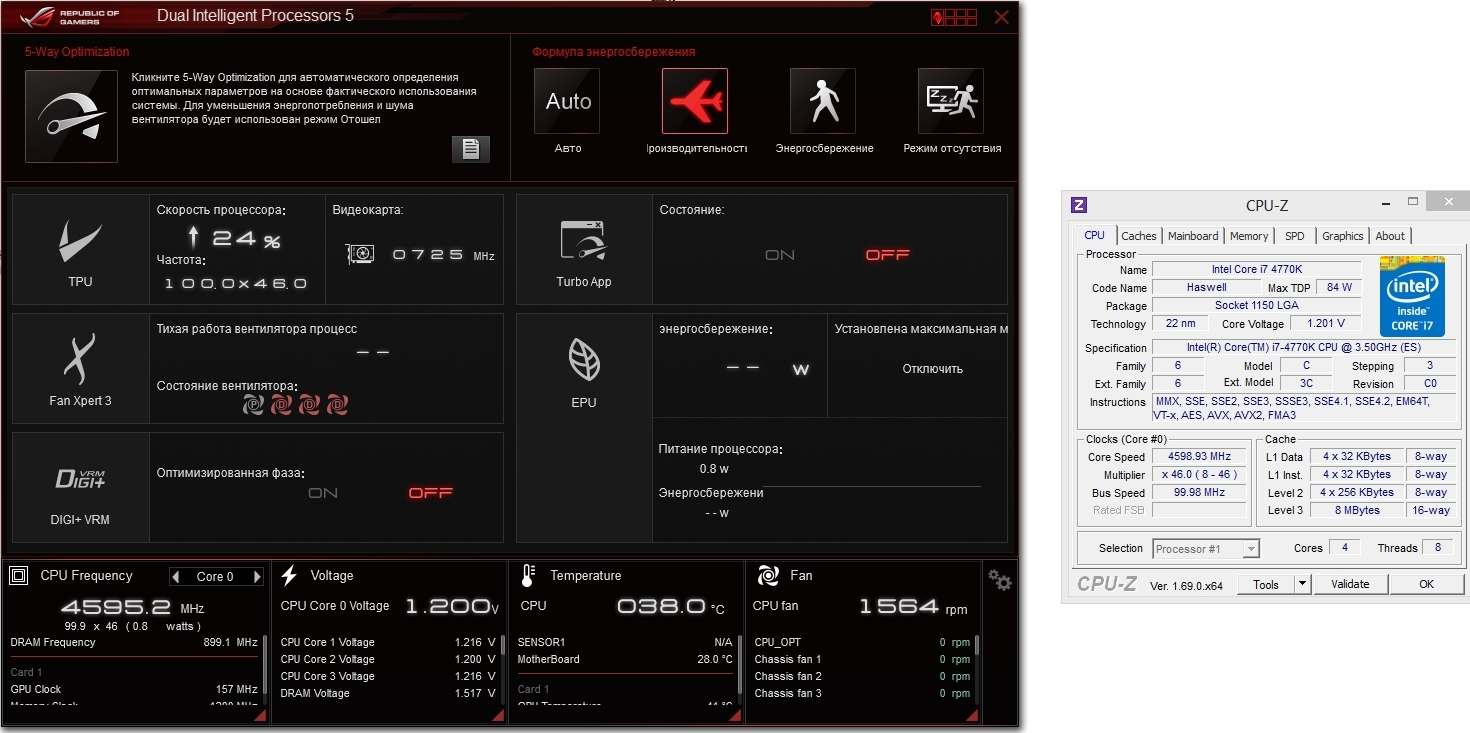Turn DIGI+ optimized phase OFF
This screenshot has height=733, width=1470.
431,493
